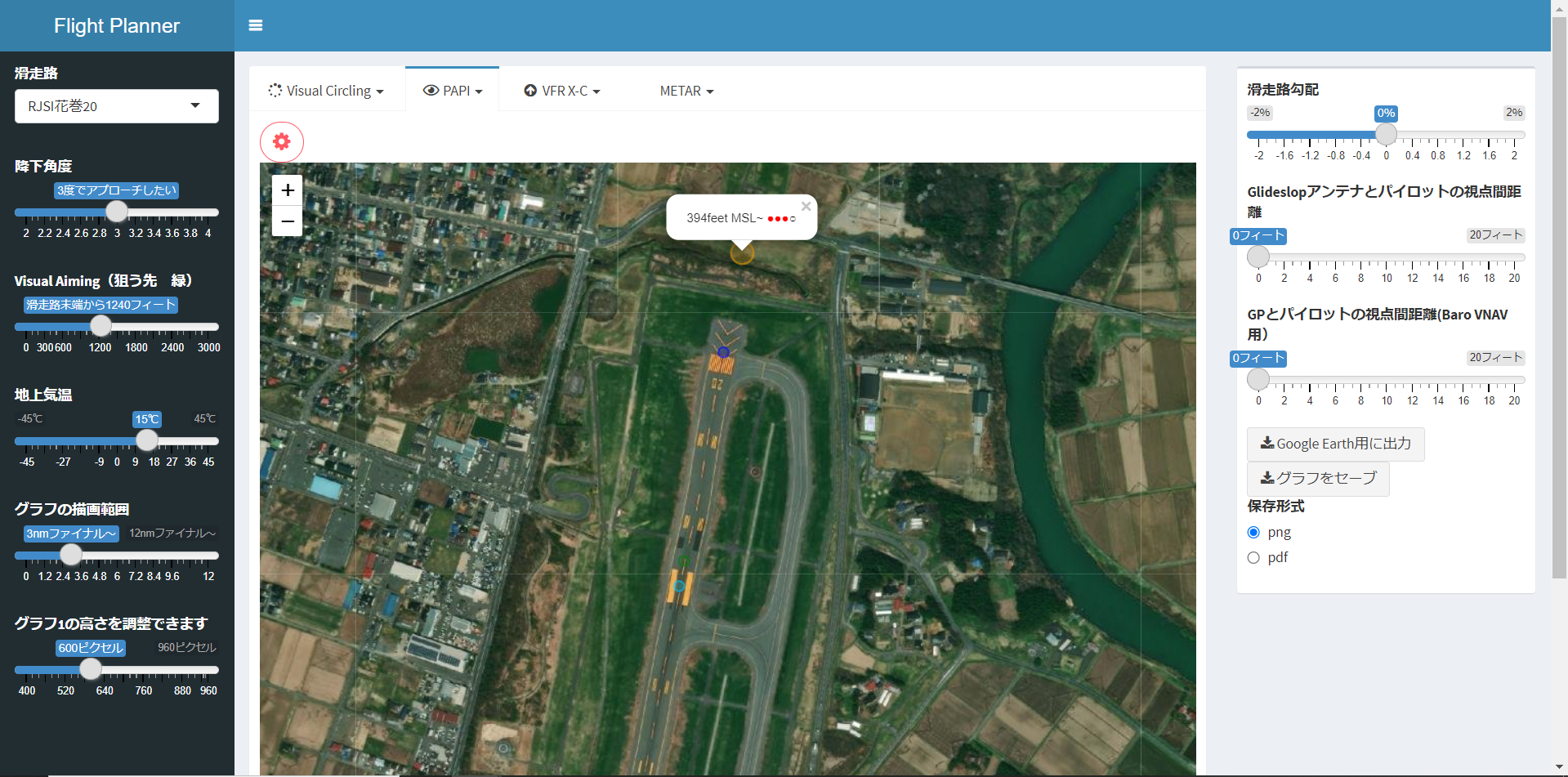Click the Visual Circling dotted-circle icon
Viewport: 1568px width, 777px height.
coord(275,91)
